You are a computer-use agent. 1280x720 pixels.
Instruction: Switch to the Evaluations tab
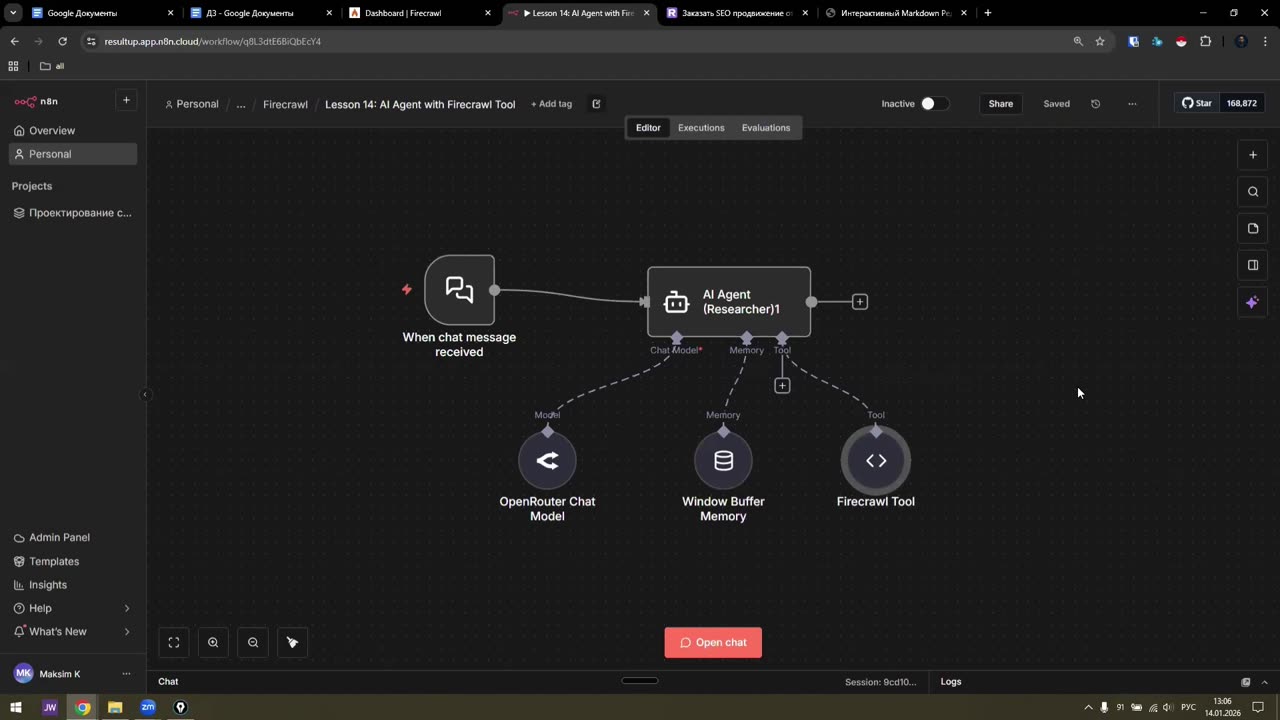coord(766,128)
